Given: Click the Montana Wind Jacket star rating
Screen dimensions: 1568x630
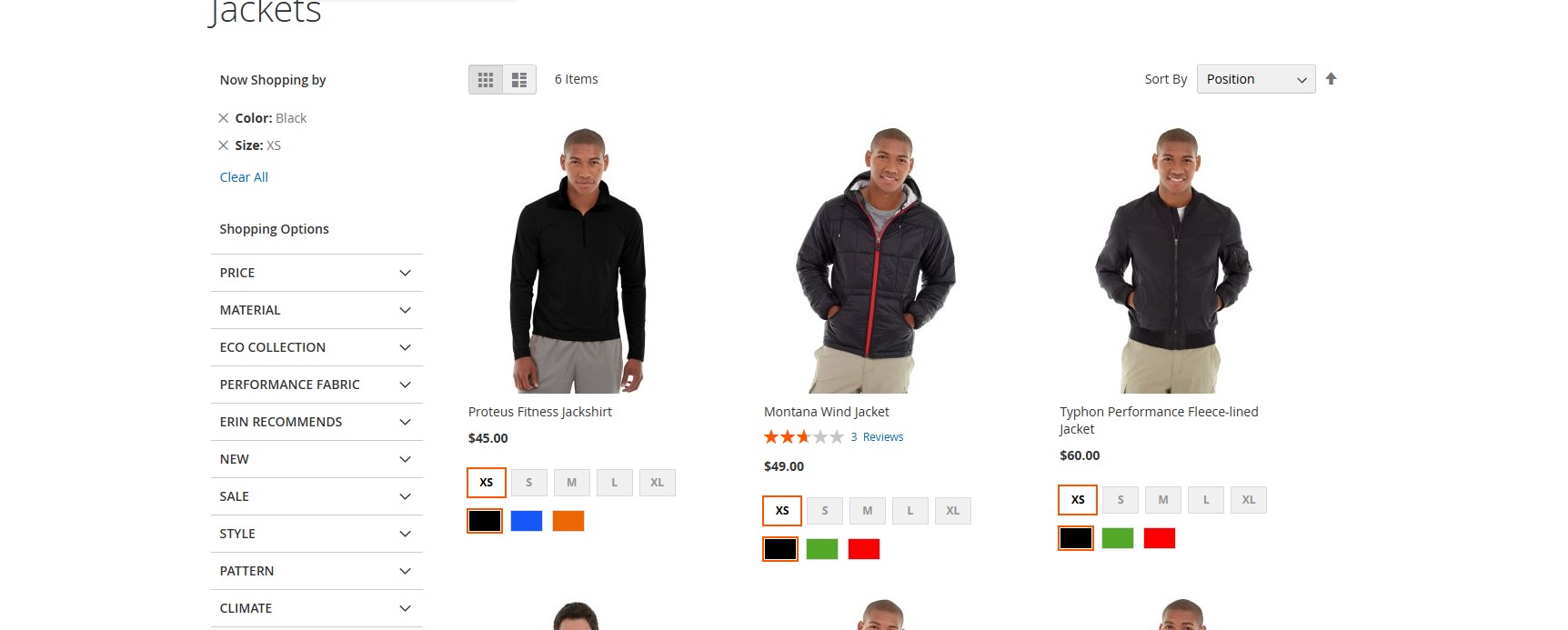Looking at the screenshot, I should 804,437.
